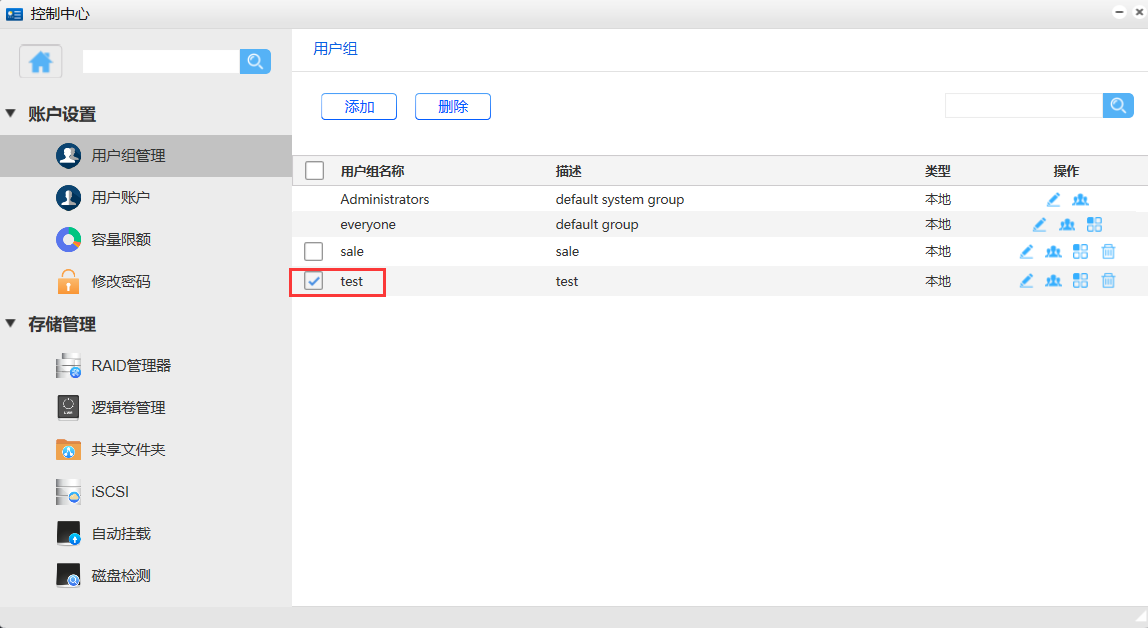Open RAID管理器 in the sidebar

pyautogui.click(x=131, y=366)
